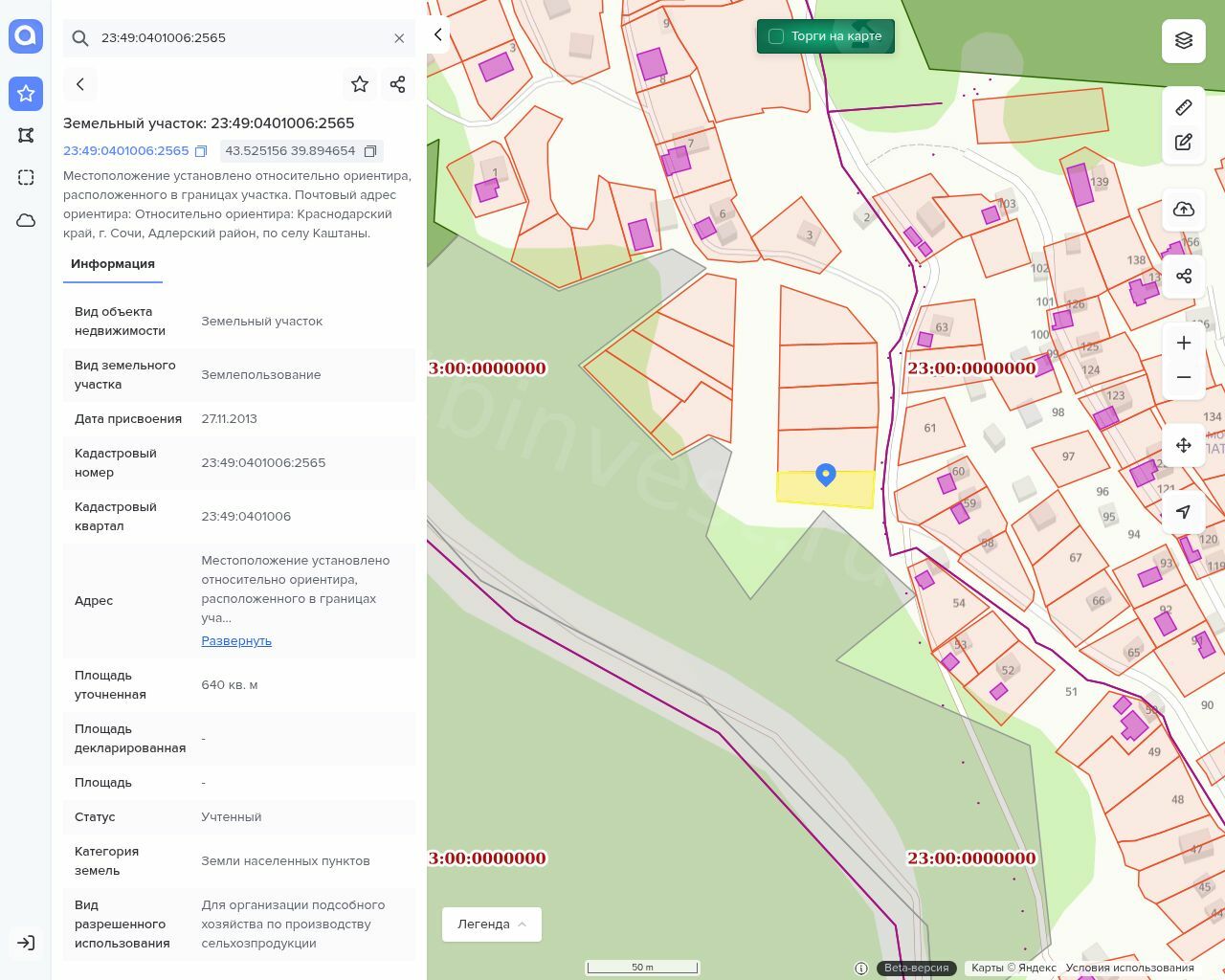Image resolution: width=1225 pixels, height=980 pixels.
Task: Expand the 'Легенда' dropdown
Action: (x=492, y=924)
